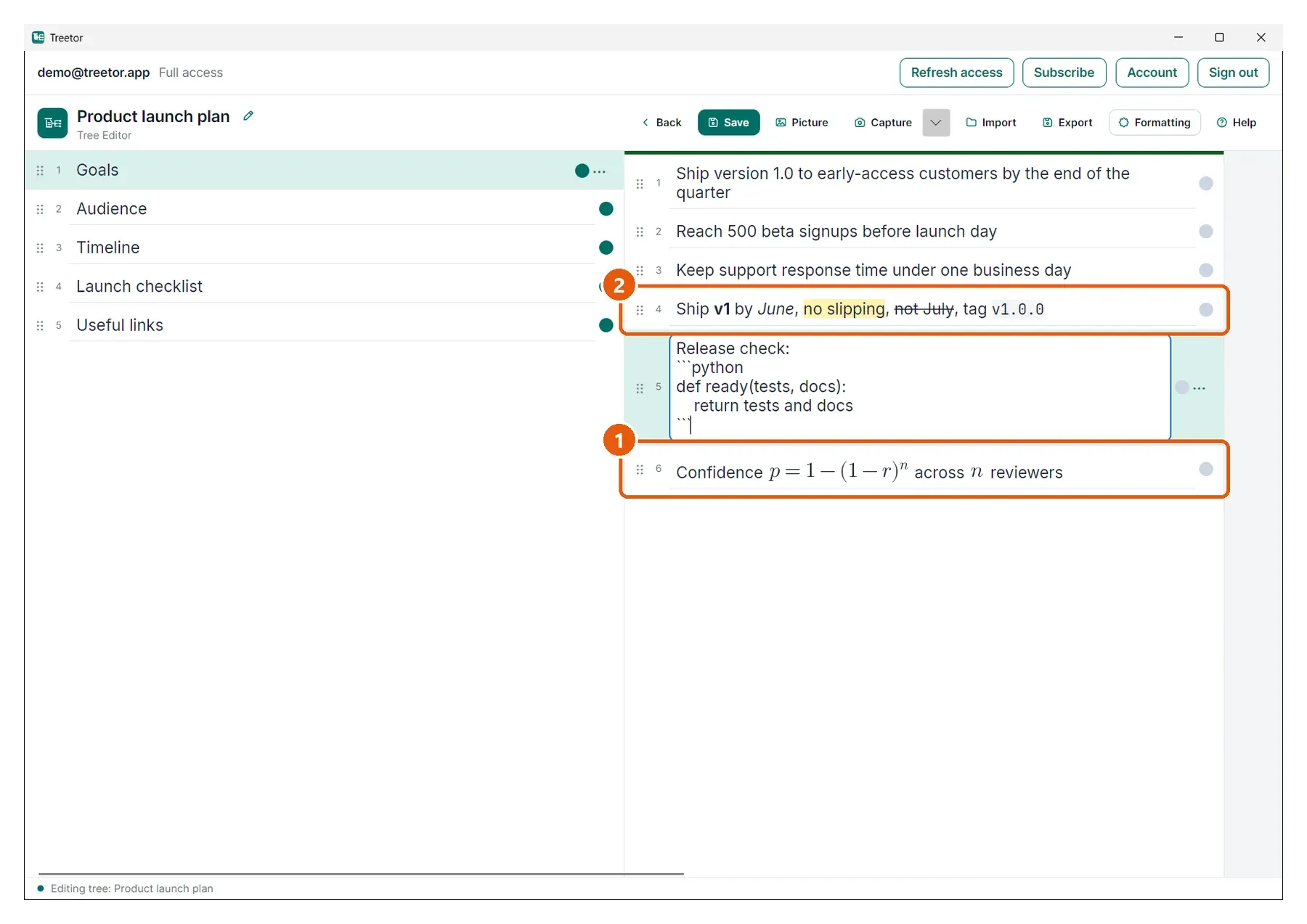This screenshot has height=924, width=1307.
Task: Select the Goals tree node
Action: click(x=324, y=171)
